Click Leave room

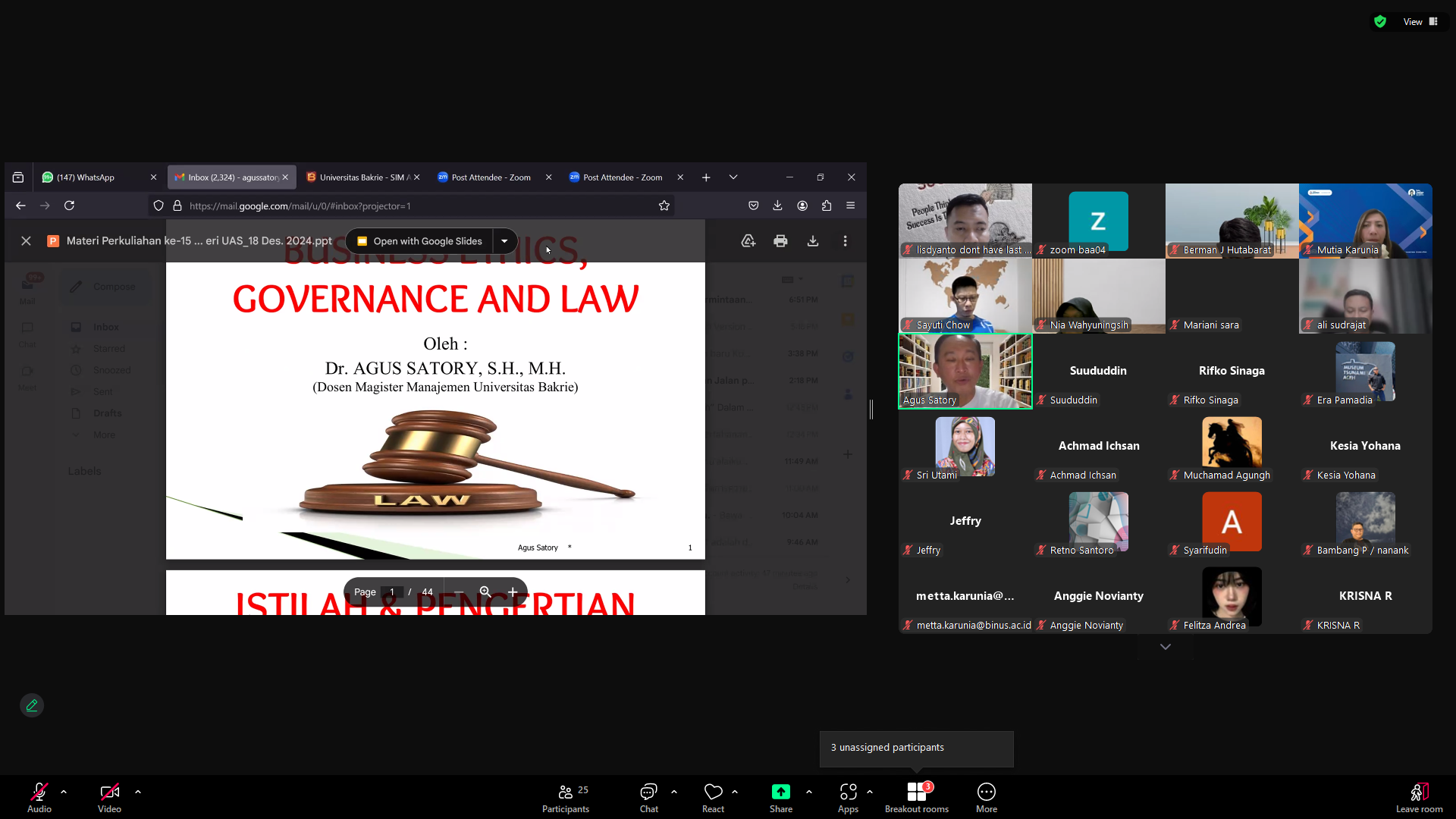1419,797
